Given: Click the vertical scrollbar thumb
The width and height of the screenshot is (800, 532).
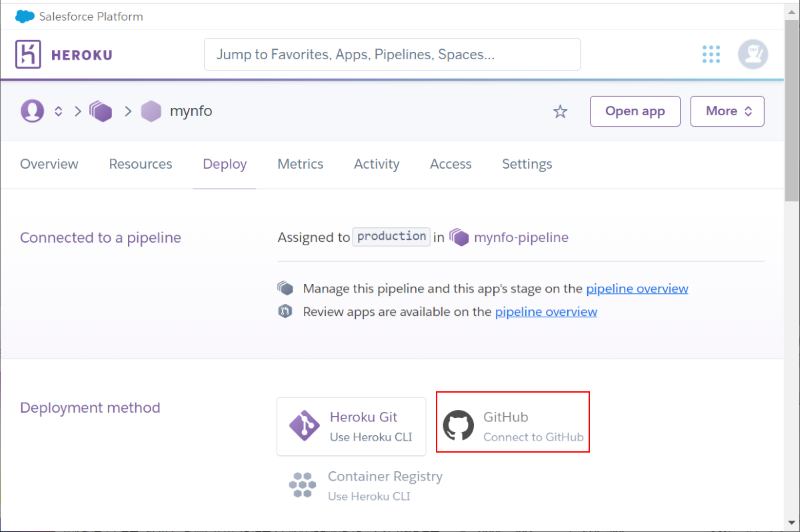Looking at the screenshot, I should point(791,110).
